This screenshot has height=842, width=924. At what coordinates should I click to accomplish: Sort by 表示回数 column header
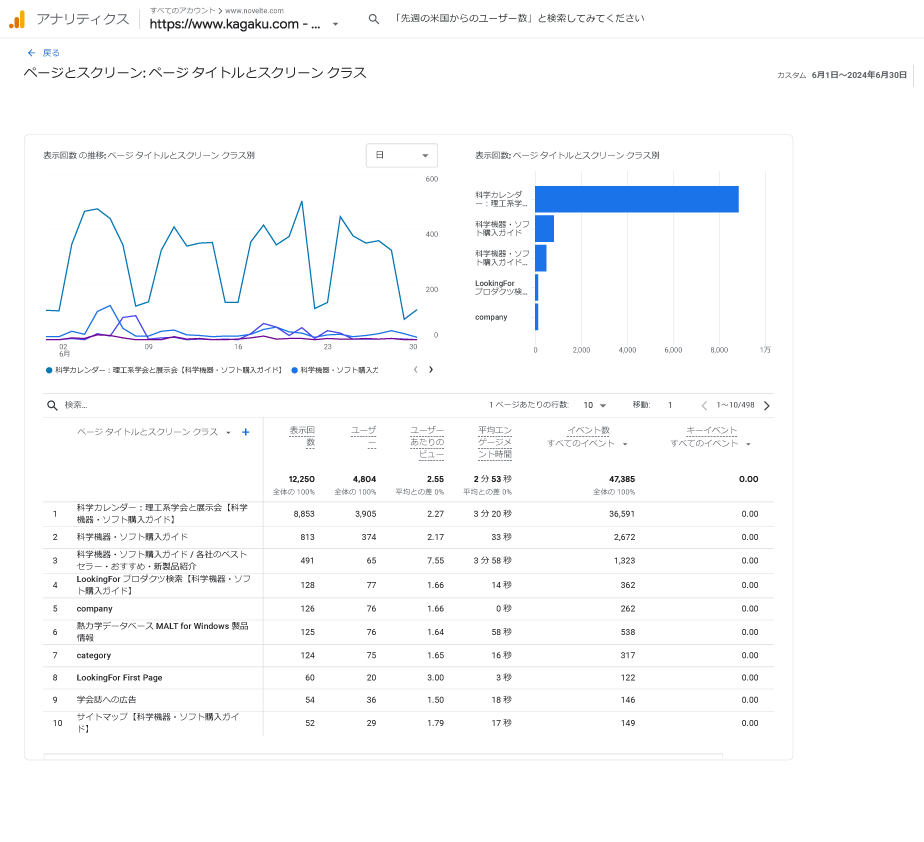(x=302, y=437)
